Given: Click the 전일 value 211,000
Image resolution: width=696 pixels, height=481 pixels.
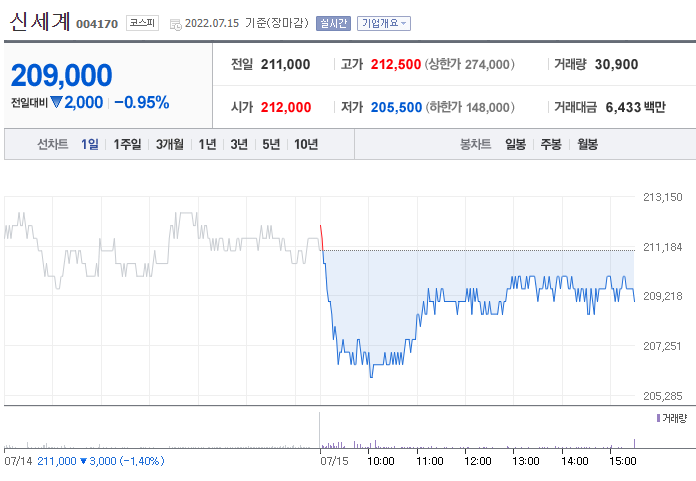Looking at the screenshot, I should point(285,64).
